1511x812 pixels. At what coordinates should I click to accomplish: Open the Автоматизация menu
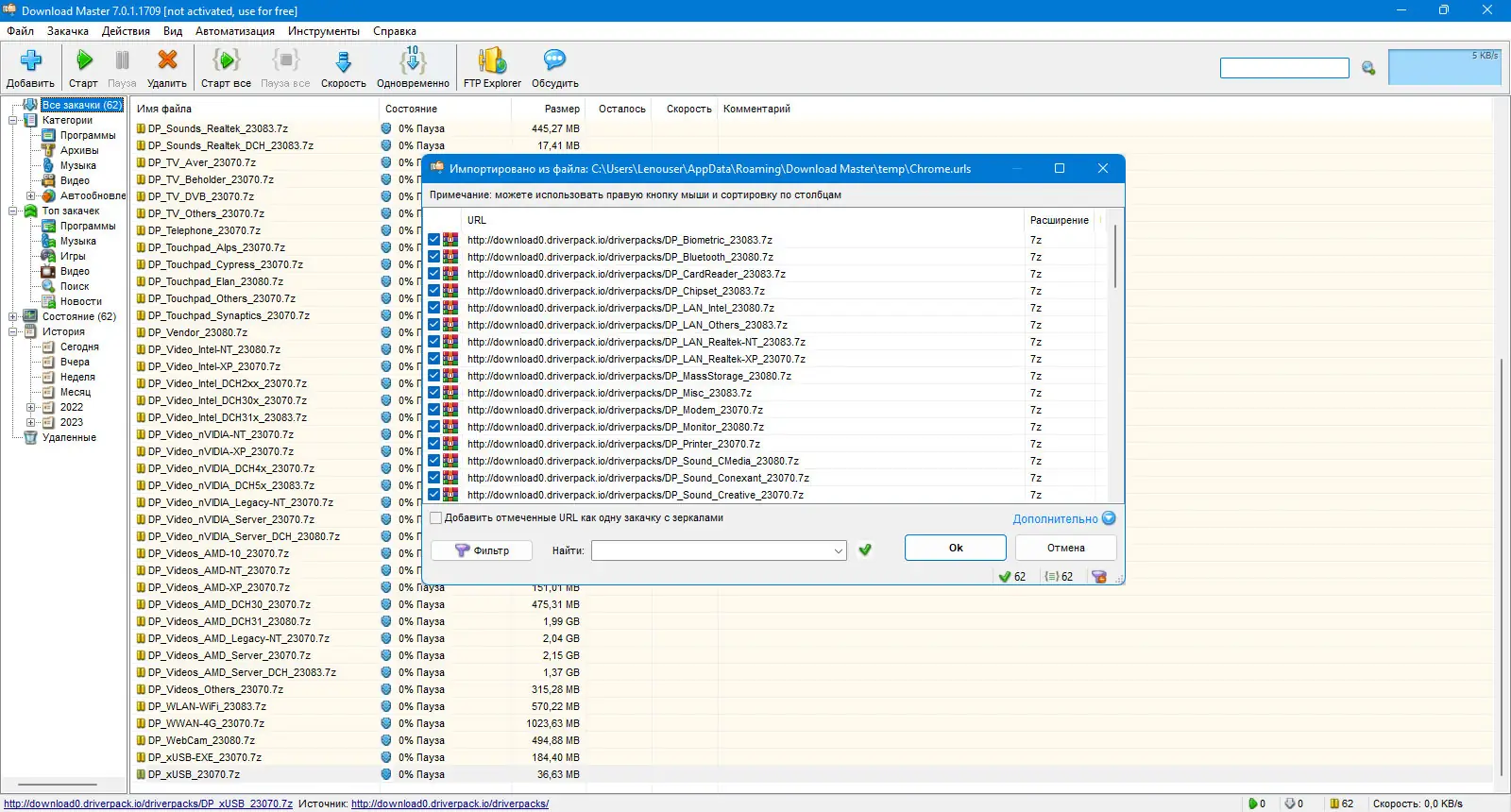coord(235,31)
